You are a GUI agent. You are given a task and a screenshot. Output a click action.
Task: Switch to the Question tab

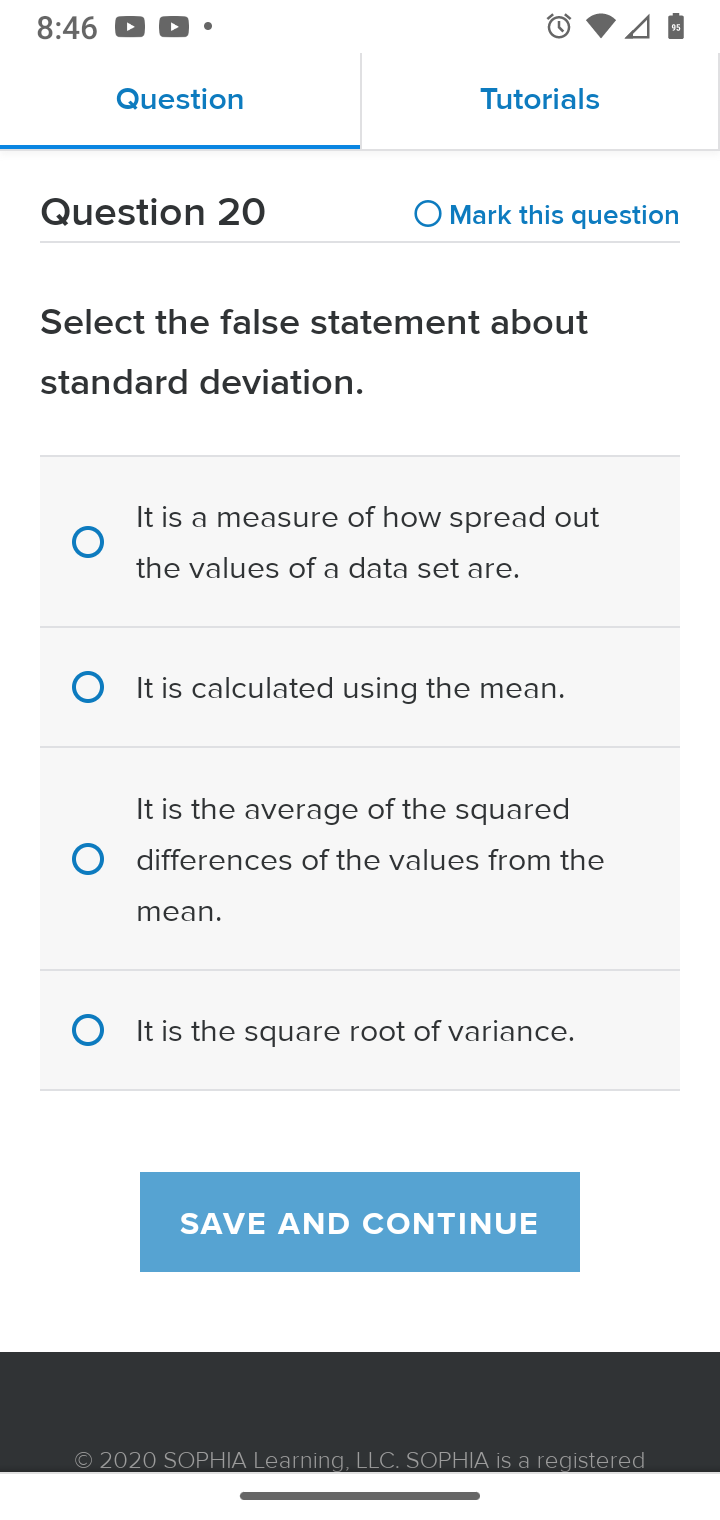pyautogui.click(x=180, y=100)
